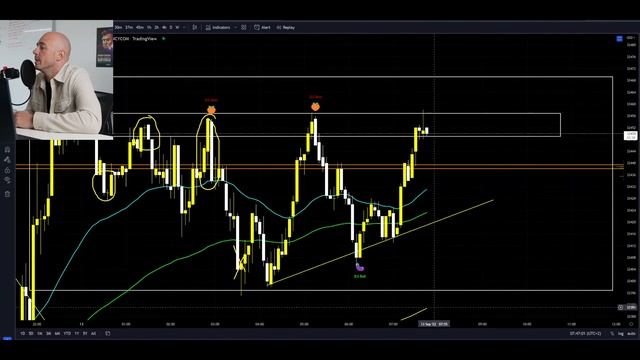Click the first orange sell signal marker
The height and width of the screenshot is (360, 640).
pos(211,109)
